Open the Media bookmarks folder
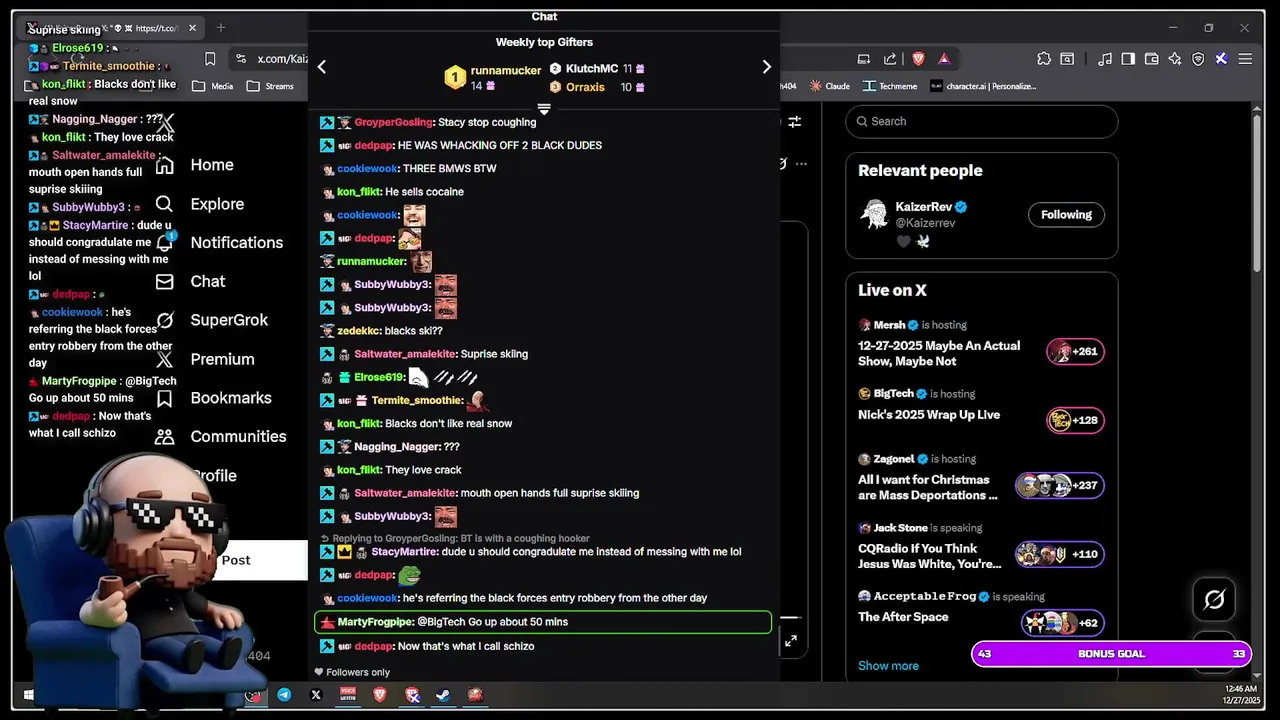 pyautogui.click(x=212, y=86)
